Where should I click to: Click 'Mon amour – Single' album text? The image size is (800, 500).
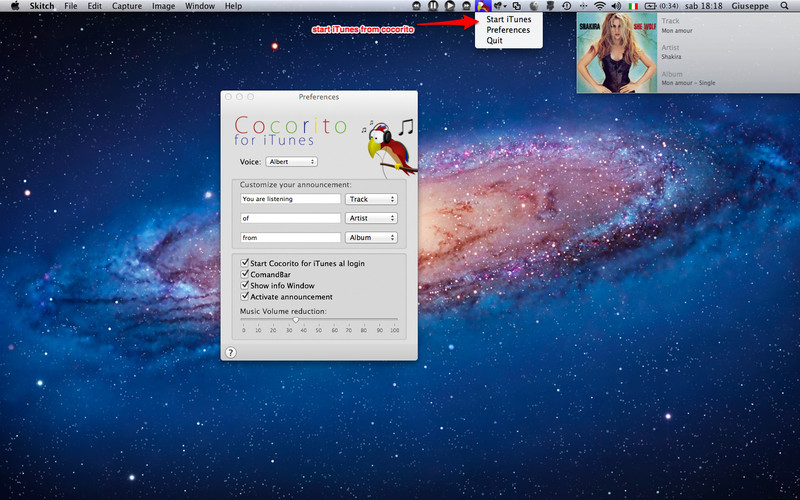point(688,83)
